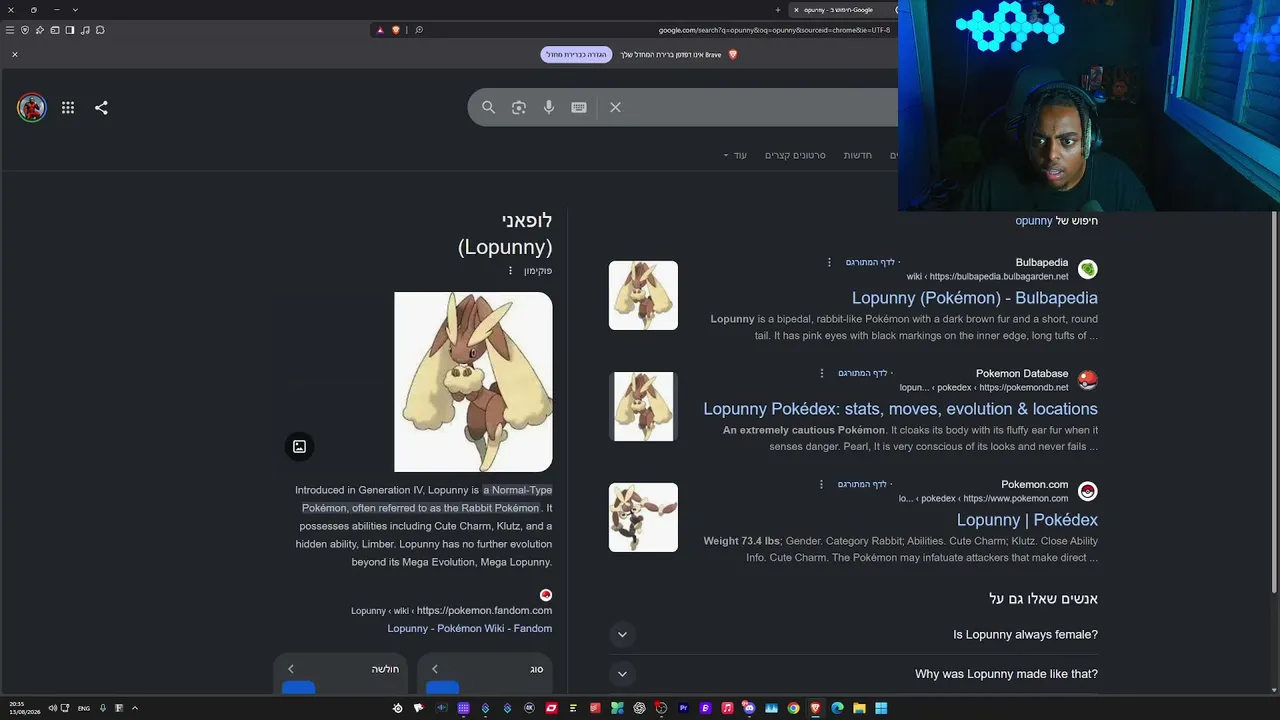Open Lopunny (Pokémon) - Bulbapedia result
This screenshot has height=720, width=1280.
click(975, 298)
